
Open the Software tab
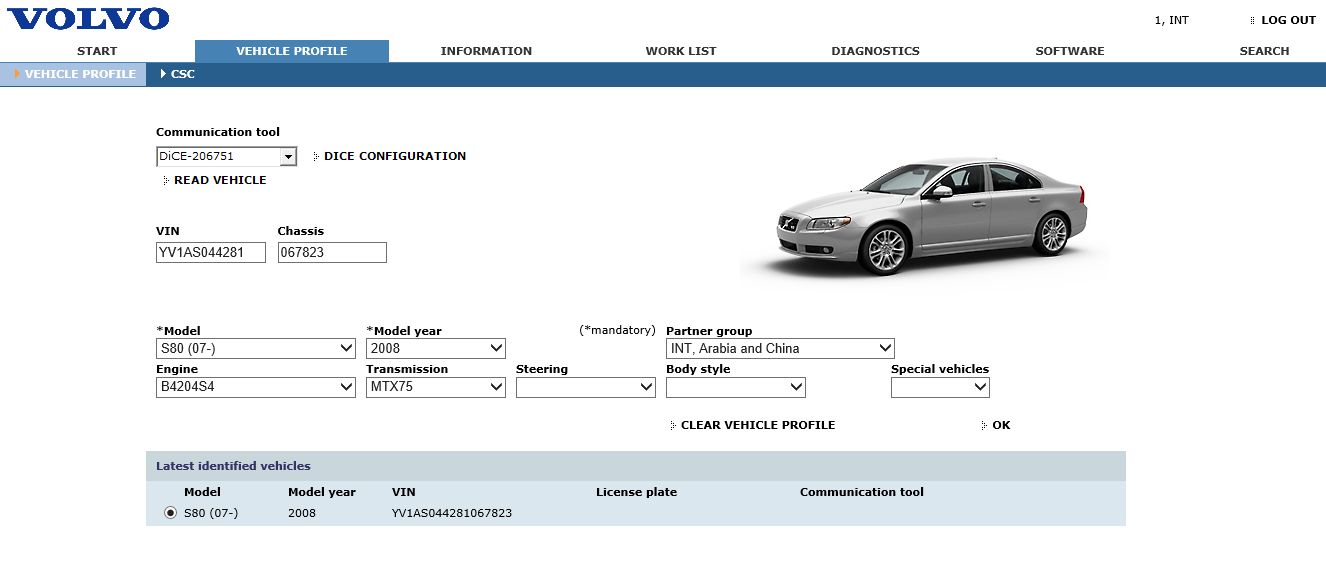tap(1070, 51)
